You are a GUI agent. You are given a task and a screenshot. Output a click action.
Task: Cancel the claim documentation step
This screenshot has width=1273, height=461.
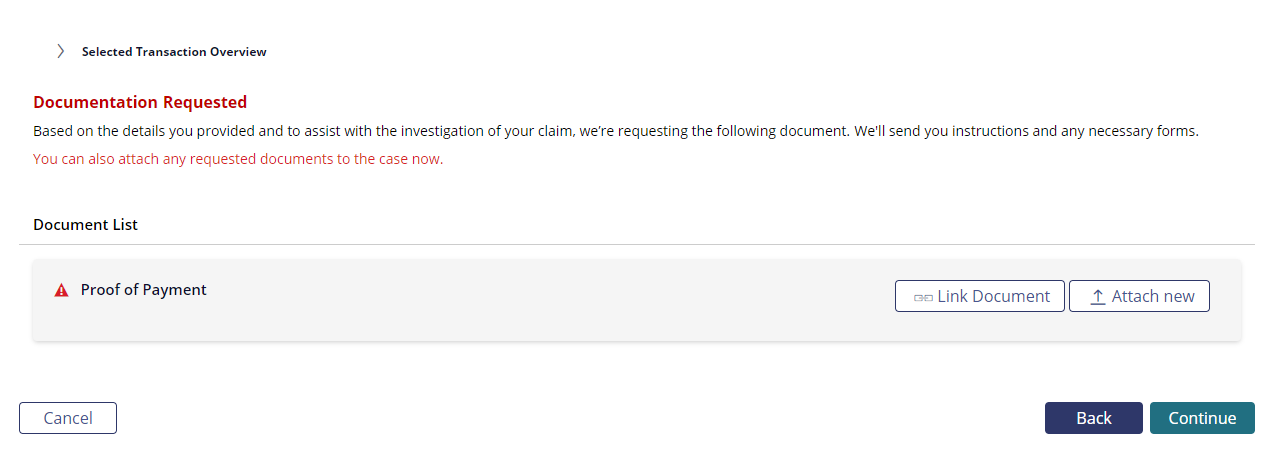(68, 418)
